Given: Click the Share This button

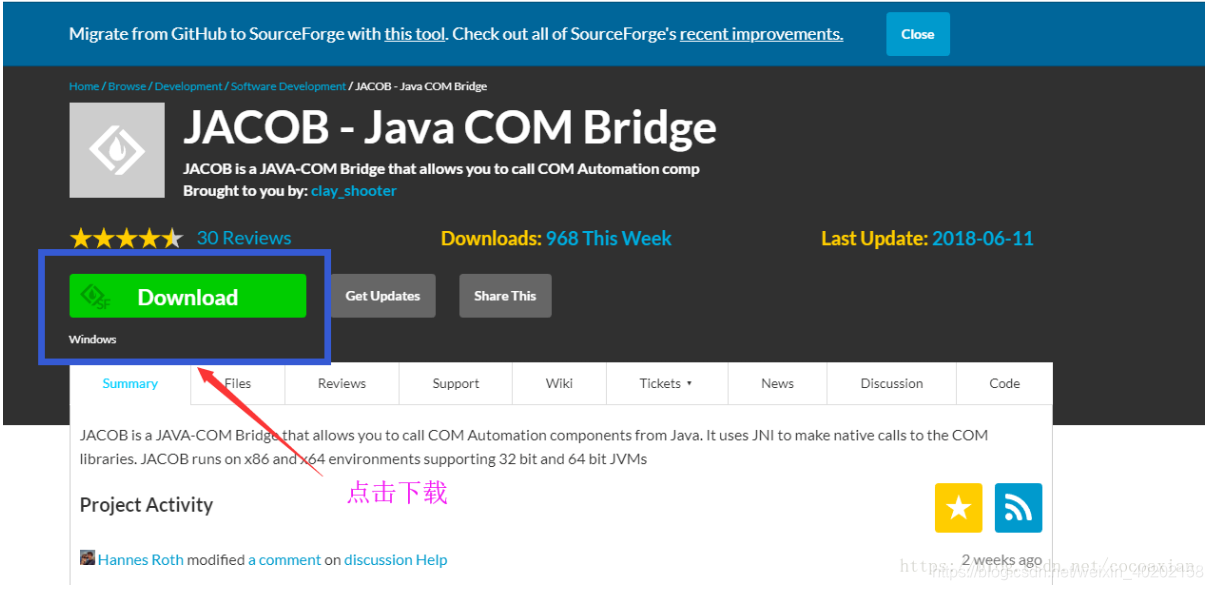Looking at the screenshot, I should tap(505, 296).
